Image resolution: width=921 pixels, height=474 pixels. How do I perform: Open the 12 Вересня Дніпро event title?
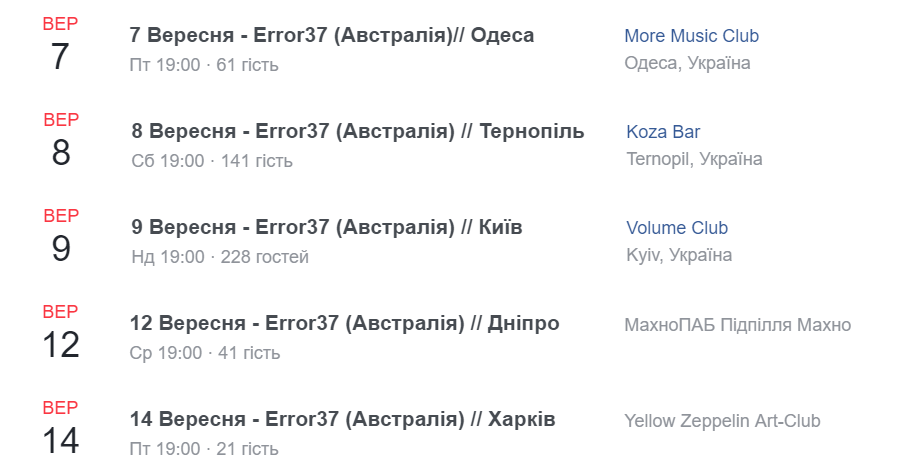[344, 324]
